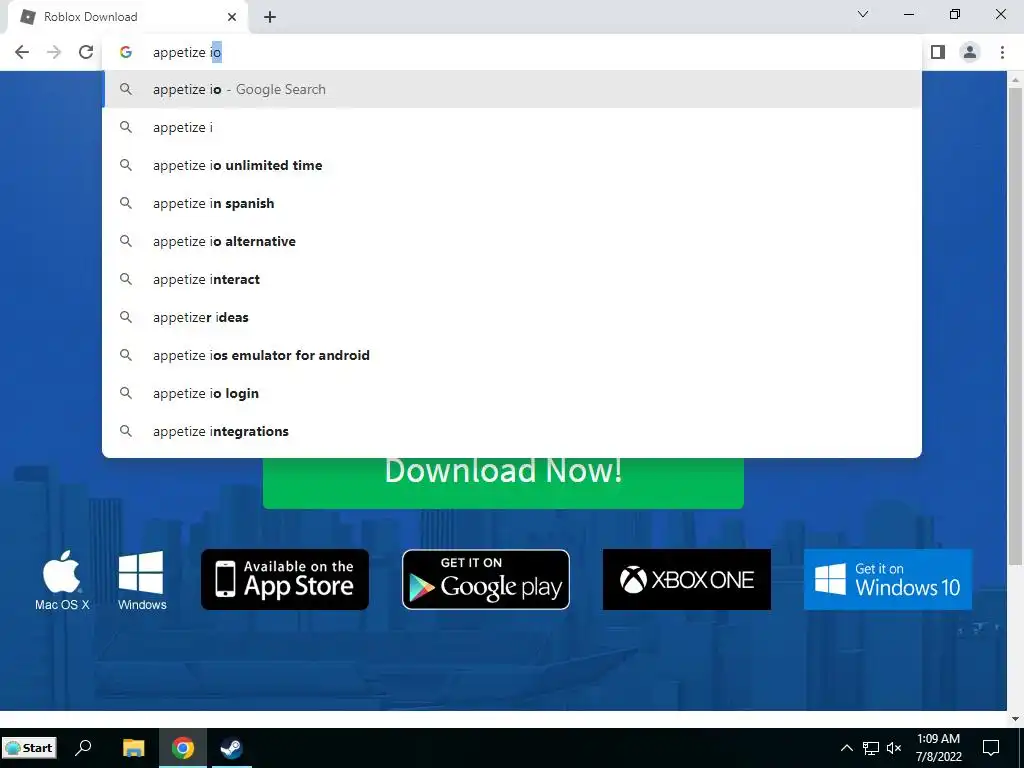Click the Mac OS X Apple icon
The image size is (1024, 768).
click(x=62, y=580)
